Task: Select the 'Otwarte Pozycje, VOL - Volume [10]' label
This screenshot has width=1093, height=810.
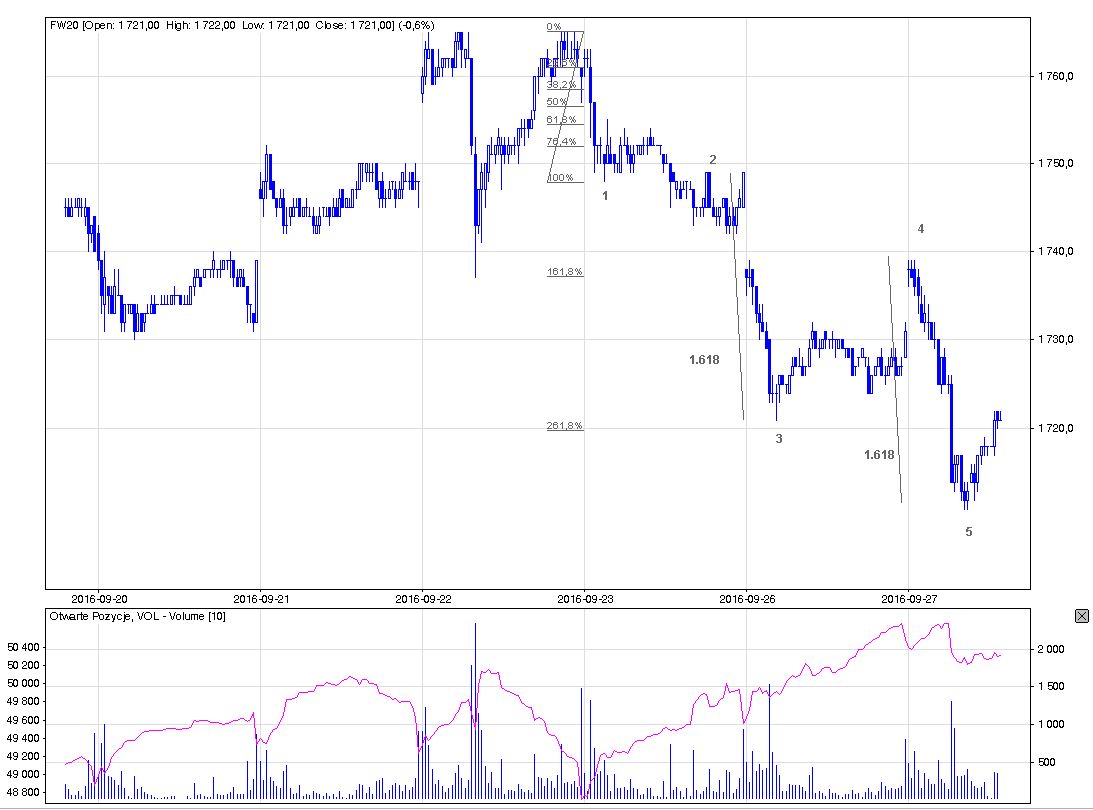Action: point(137,616)
